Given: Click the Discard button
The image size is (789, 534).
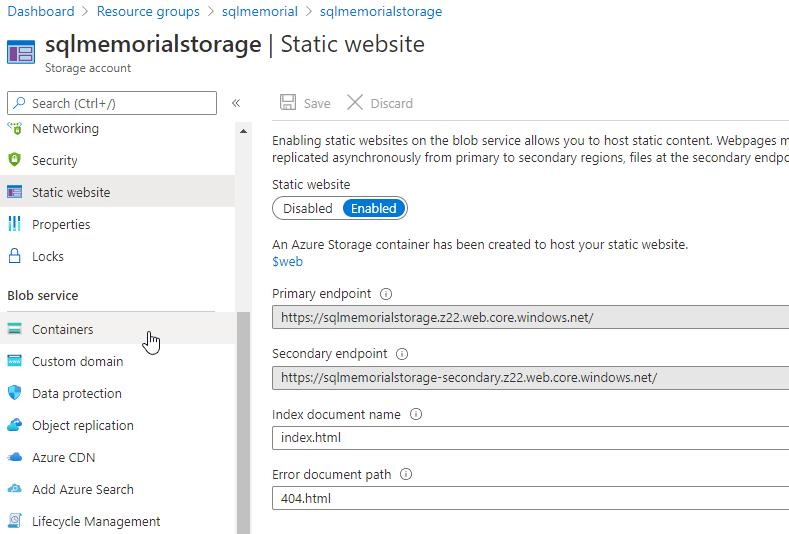Looking at the screenshot, I should pyautogui.click(x=380, y=103).
